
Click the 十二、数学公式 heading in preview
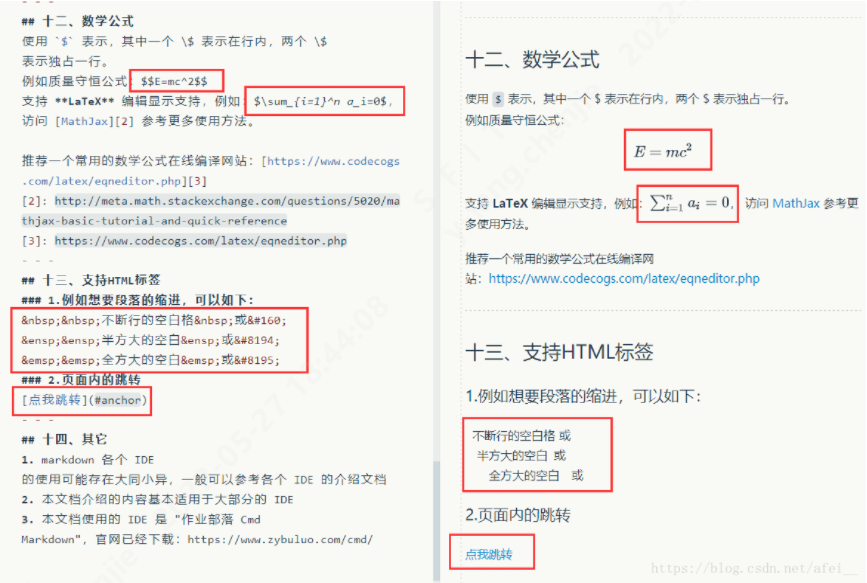532,59
